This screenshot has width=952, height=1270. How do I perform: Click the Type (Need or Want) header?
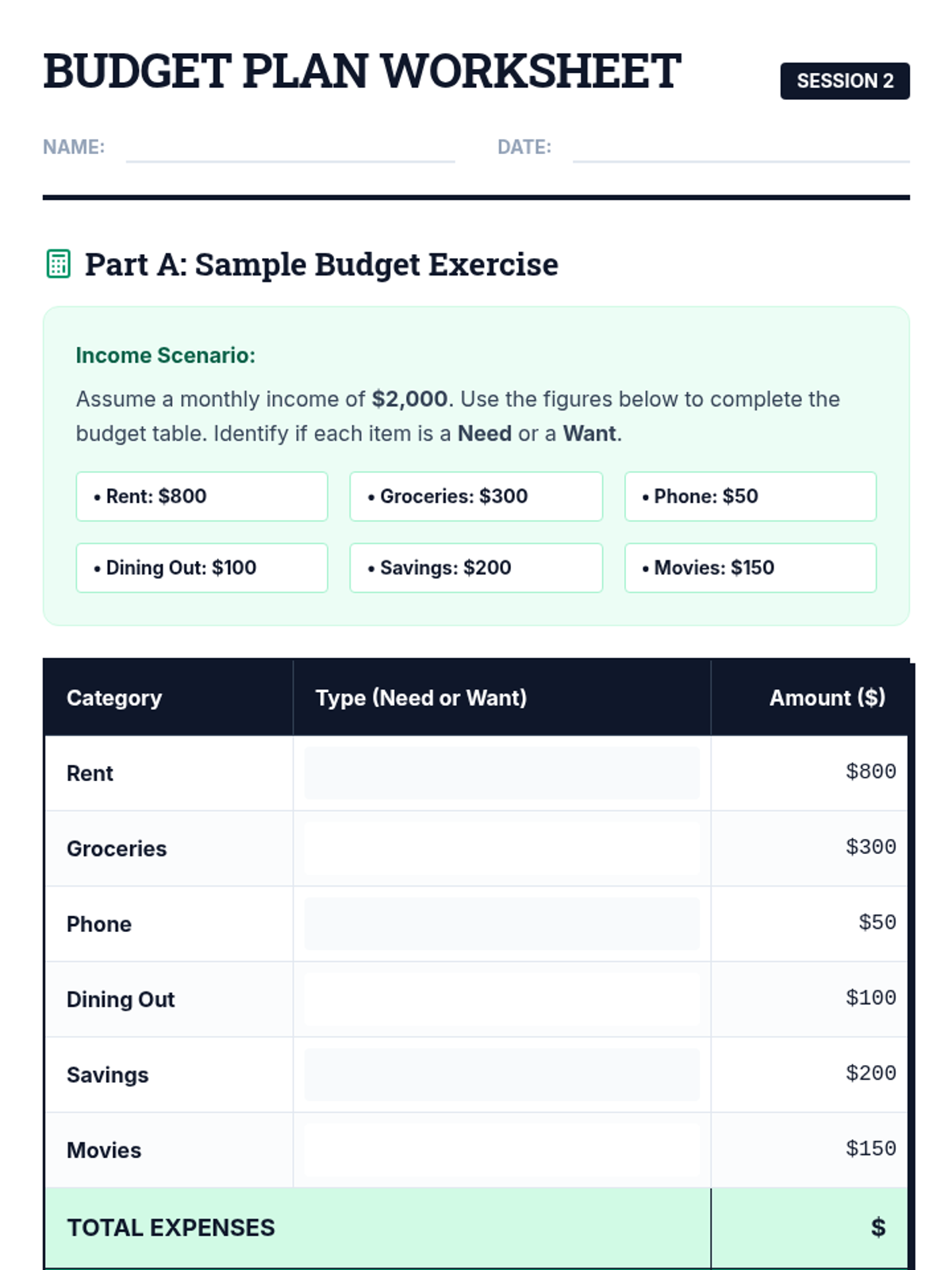point(421,698)
